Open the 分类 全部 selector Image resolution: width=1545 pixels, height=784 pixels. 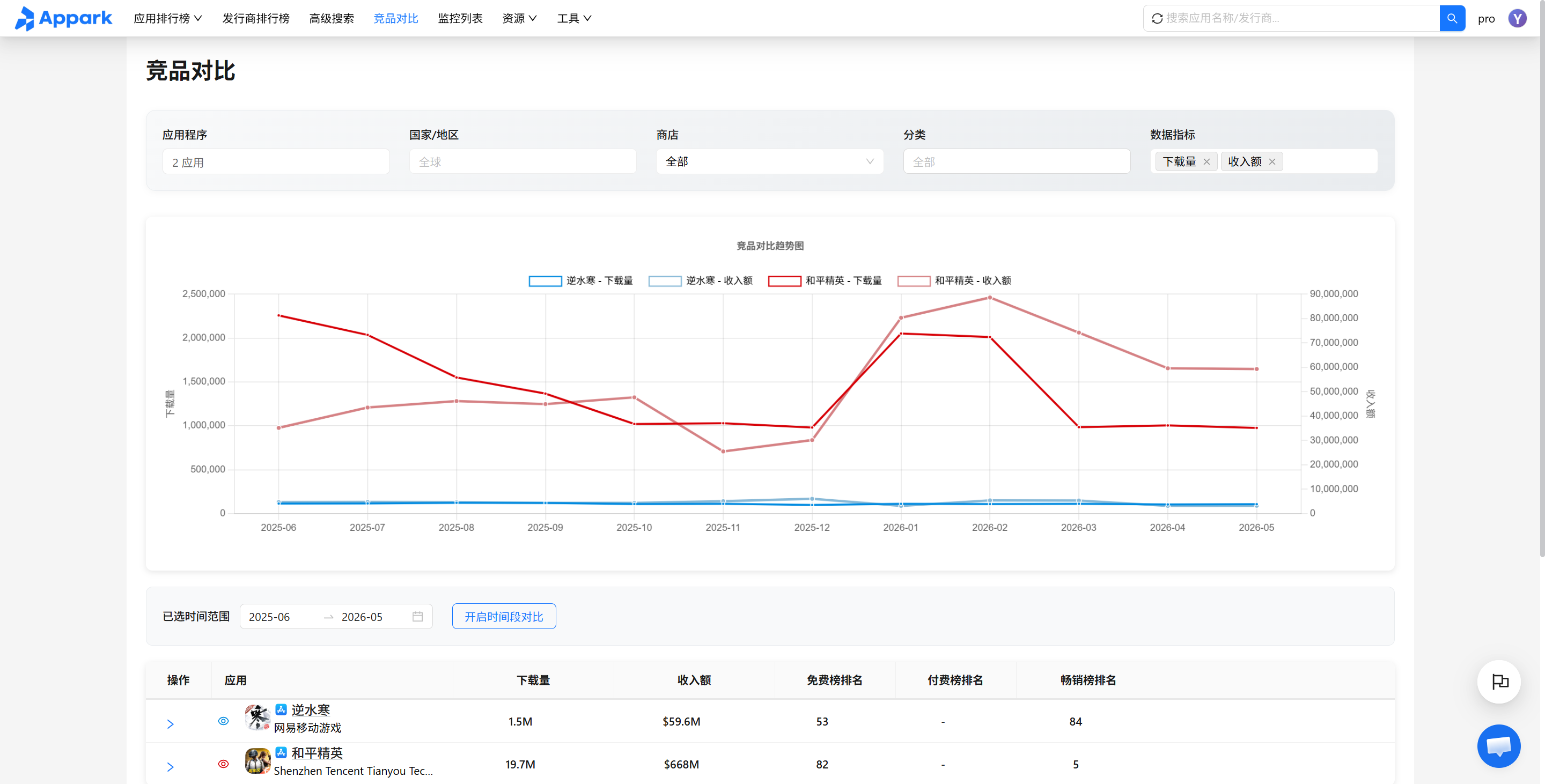(x=1017, y=161)
